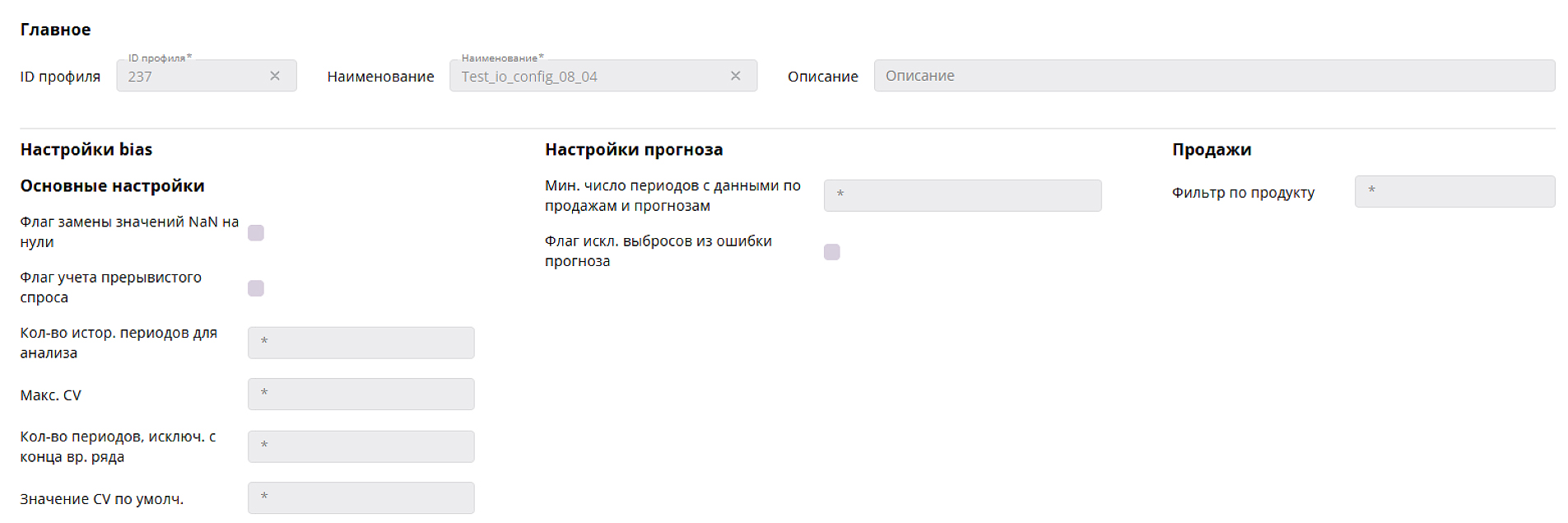1568x523 pixels.
Task: Enable Флаг замены значений NaN на нули checkbox
Action: click(256, 233)
